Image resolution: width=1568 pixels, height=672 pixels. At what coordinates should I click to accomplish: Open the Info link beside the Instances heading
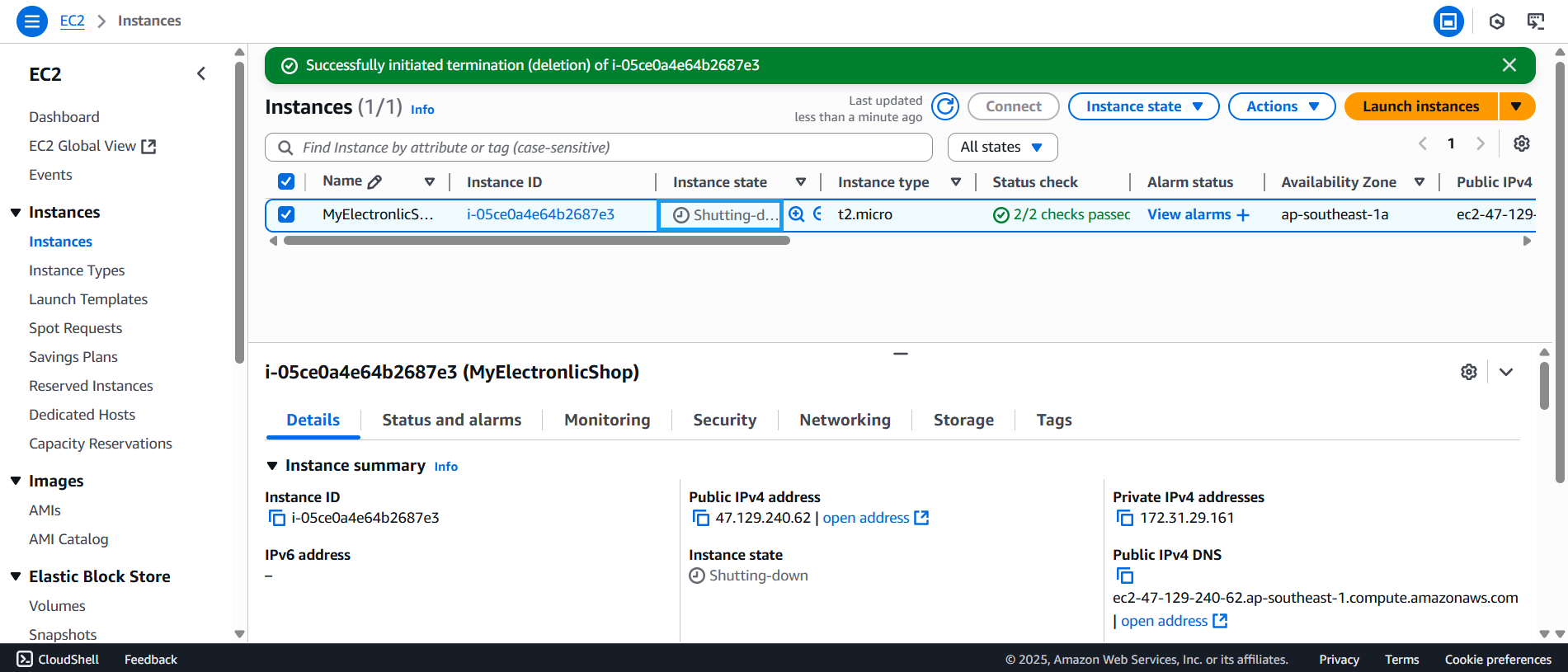click(x=422, y=109)
